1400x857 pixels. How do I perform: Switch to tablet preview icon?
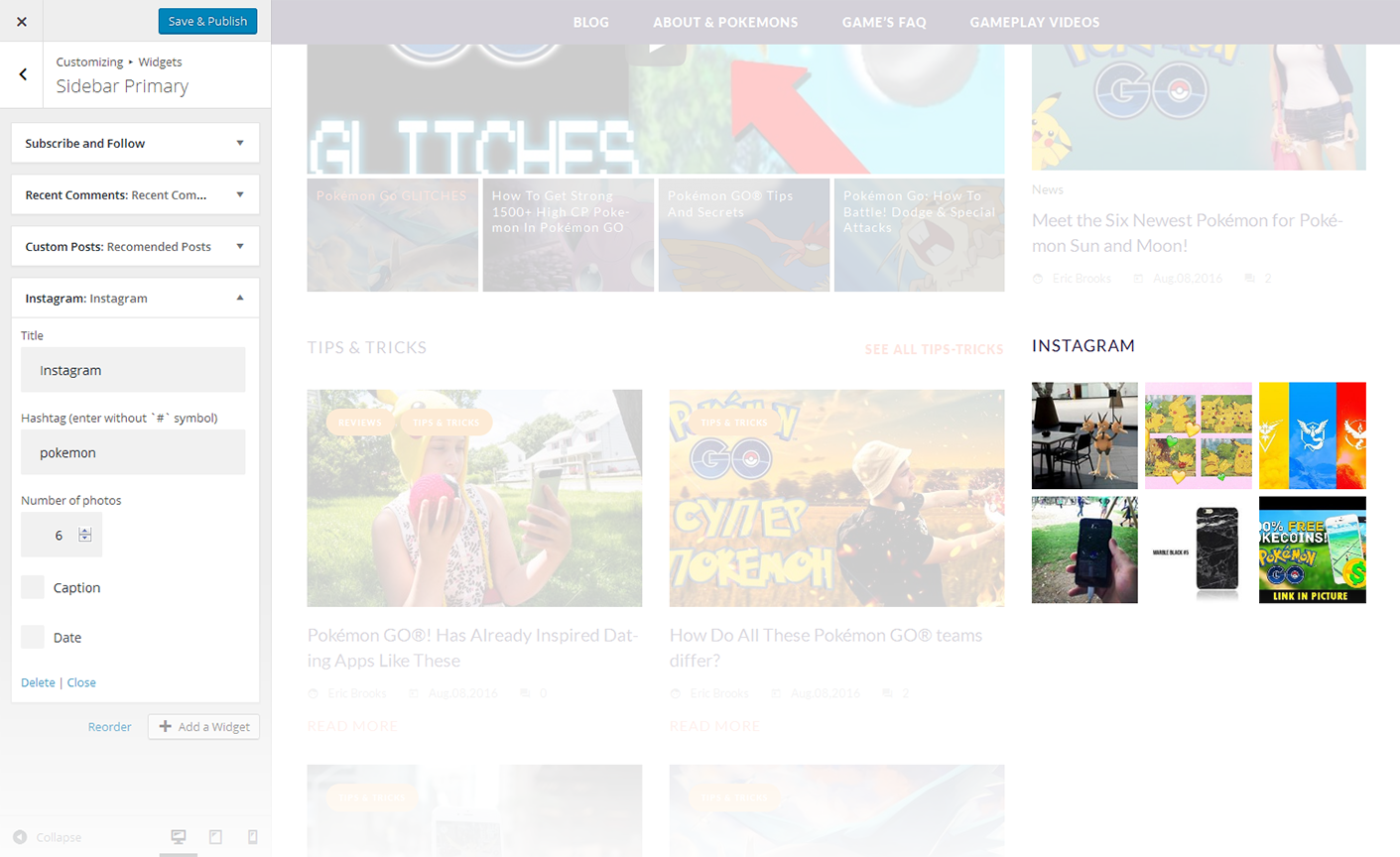point(215,837)
